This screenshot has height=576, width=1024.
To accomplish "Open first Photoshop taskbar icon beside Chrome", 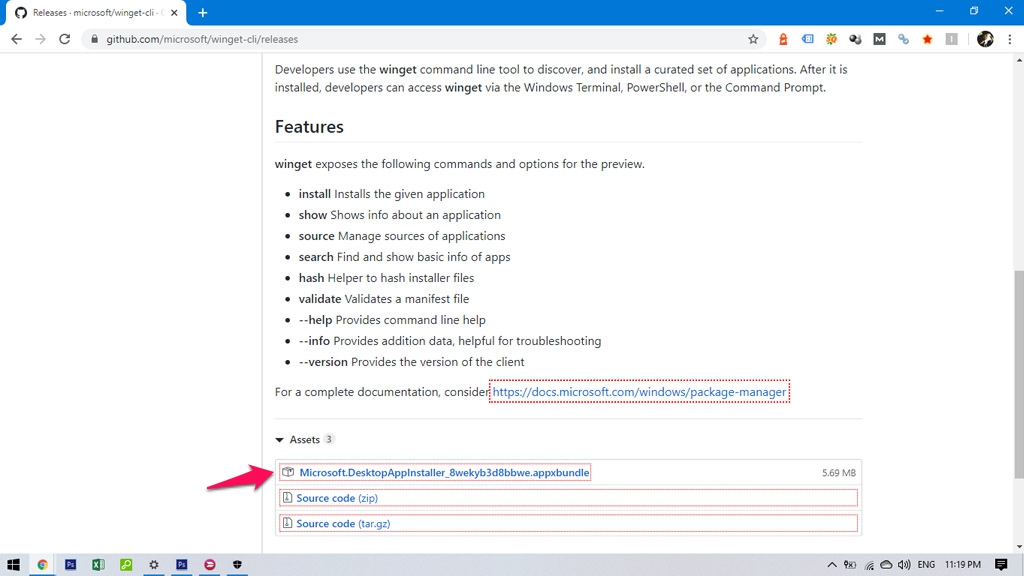I will pos(71,564).
